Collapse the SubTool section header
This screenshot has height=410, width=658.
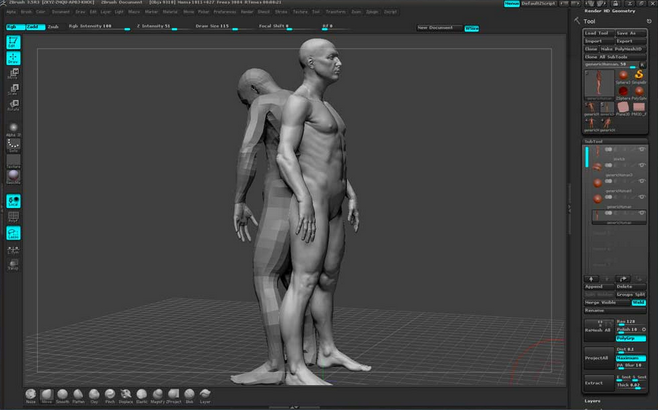click(x=594, y=141)
